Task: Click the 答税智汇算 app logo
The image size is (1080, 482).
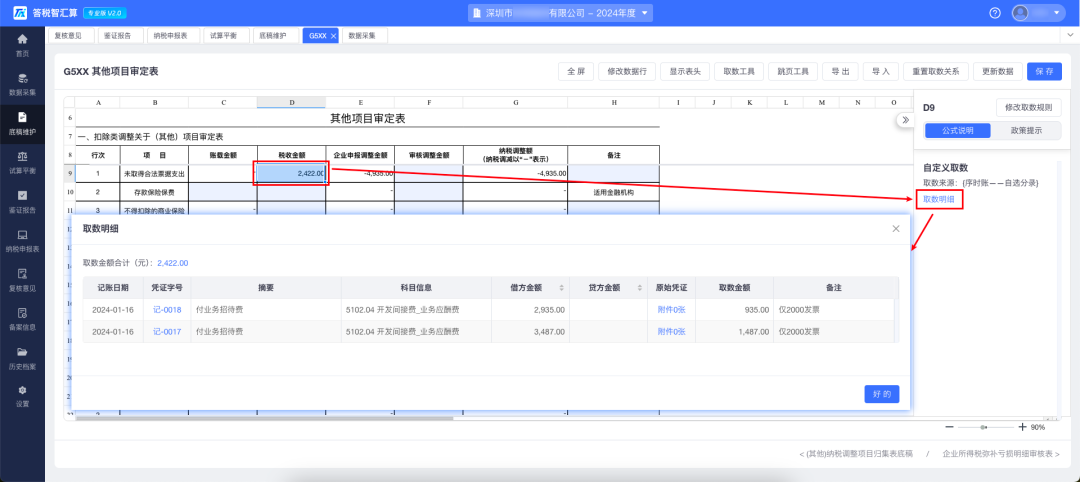Action: point(21,13)
